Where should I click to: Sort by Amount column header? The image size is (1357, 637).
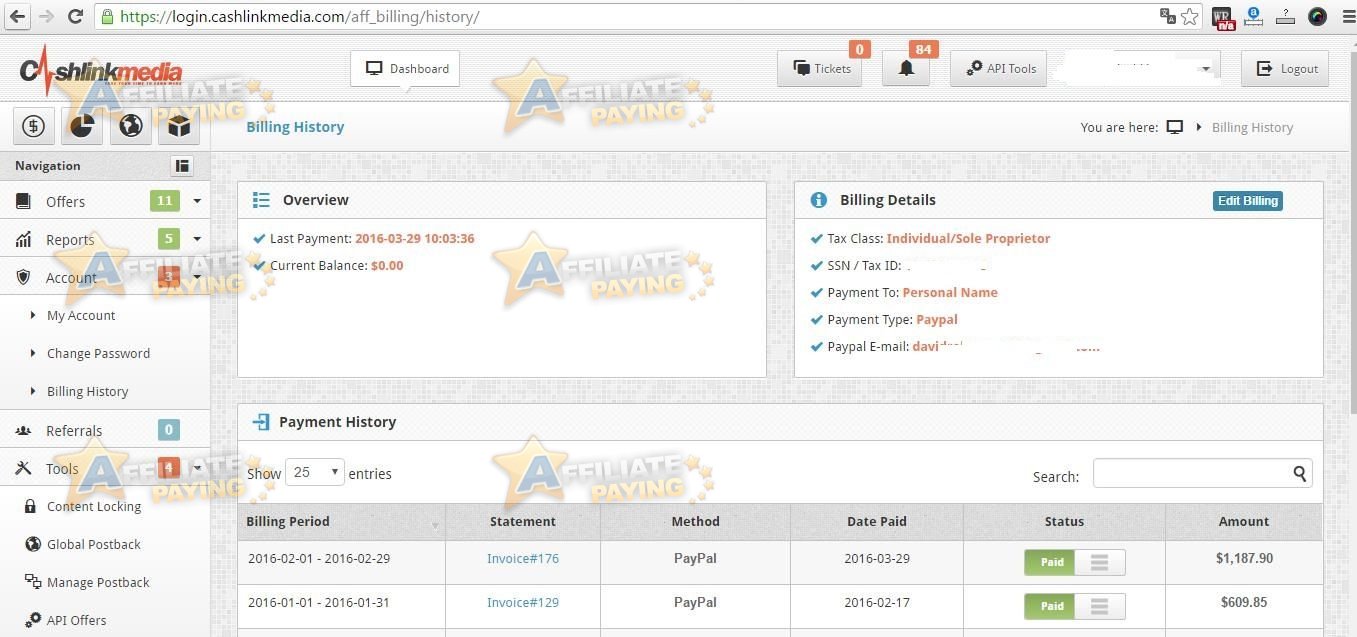[1243, 521]
